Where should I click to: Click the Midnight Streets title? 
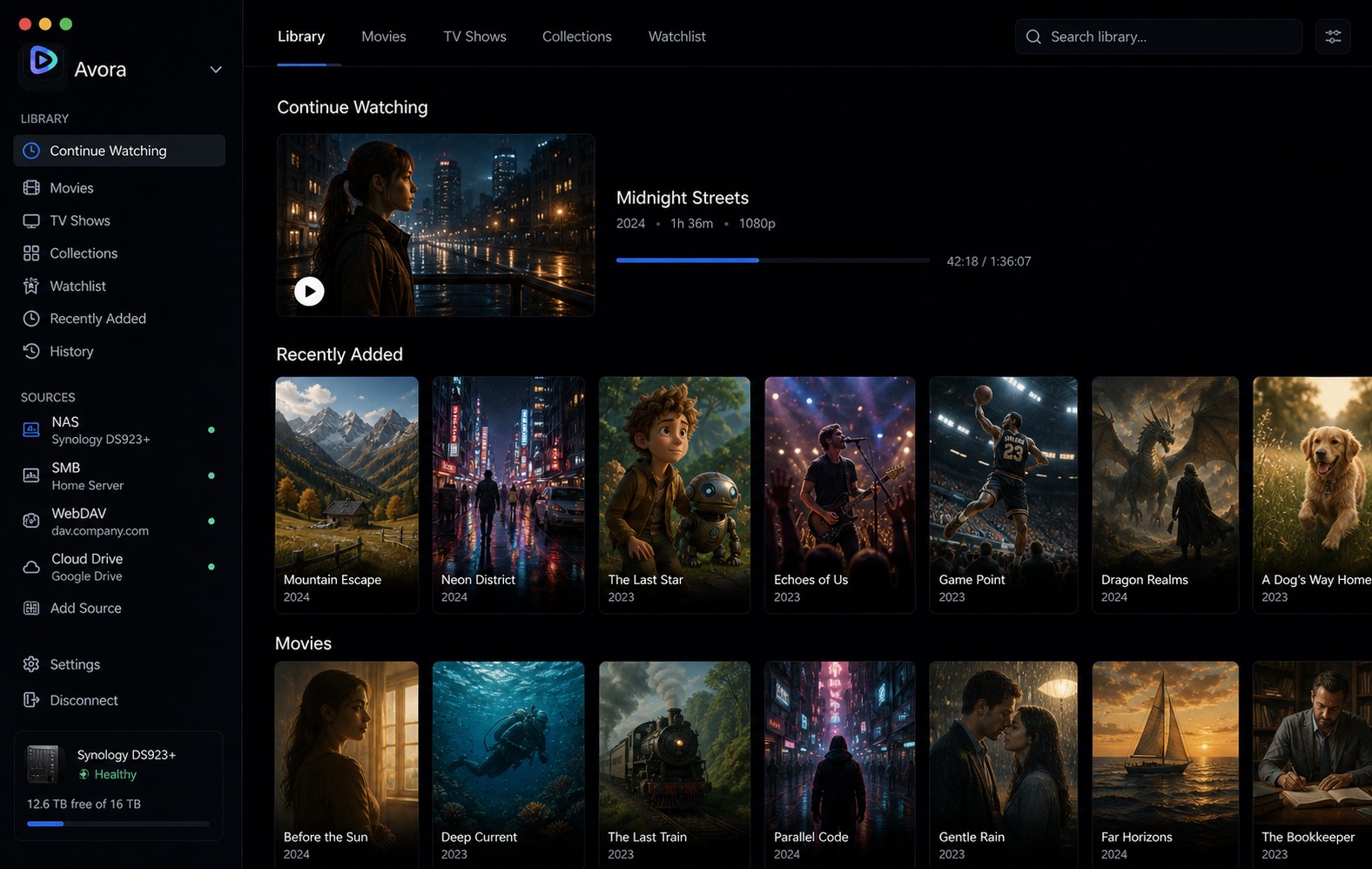(683, 198)
